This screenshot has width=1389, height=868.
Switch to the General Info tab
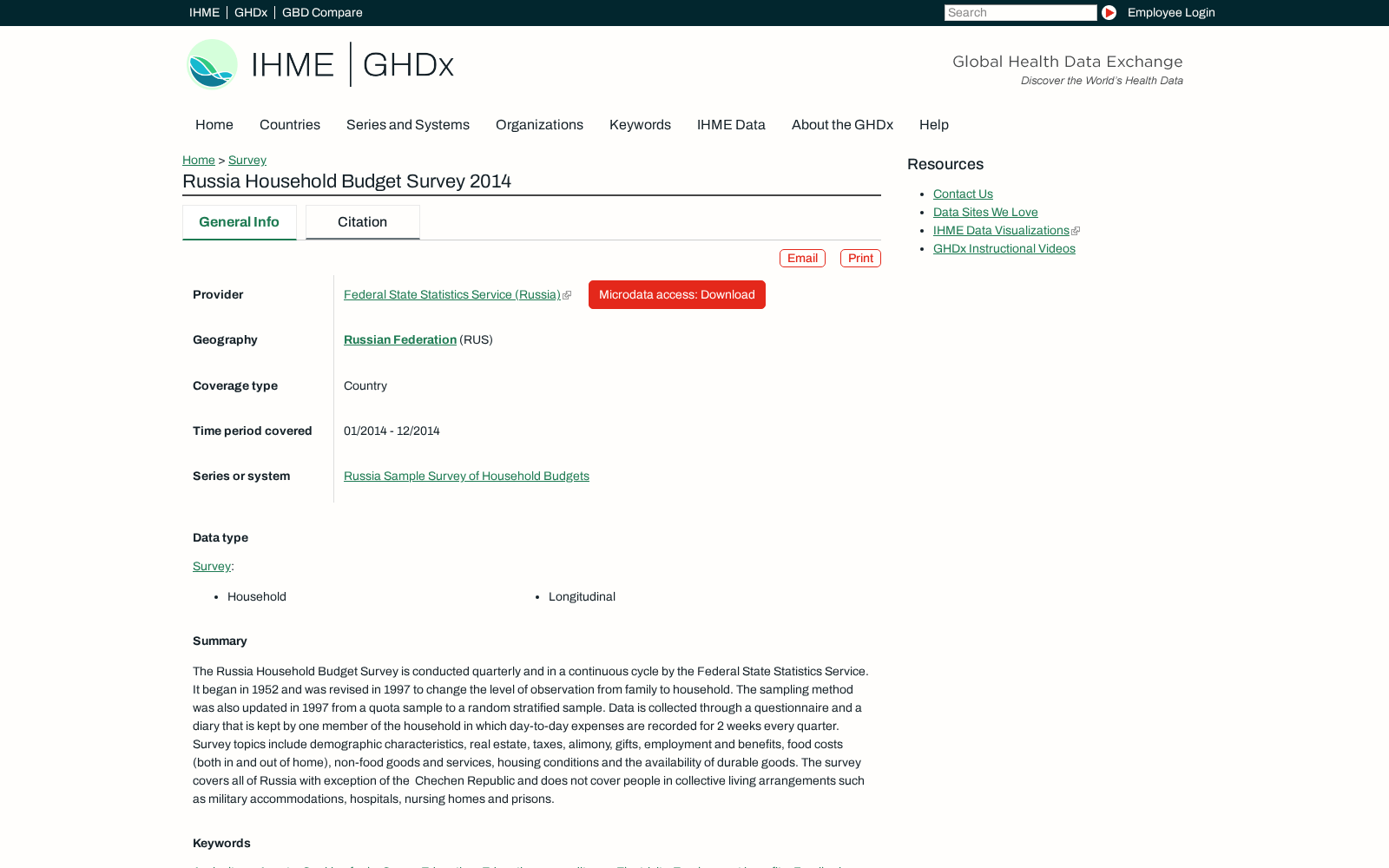pos(240,222)
